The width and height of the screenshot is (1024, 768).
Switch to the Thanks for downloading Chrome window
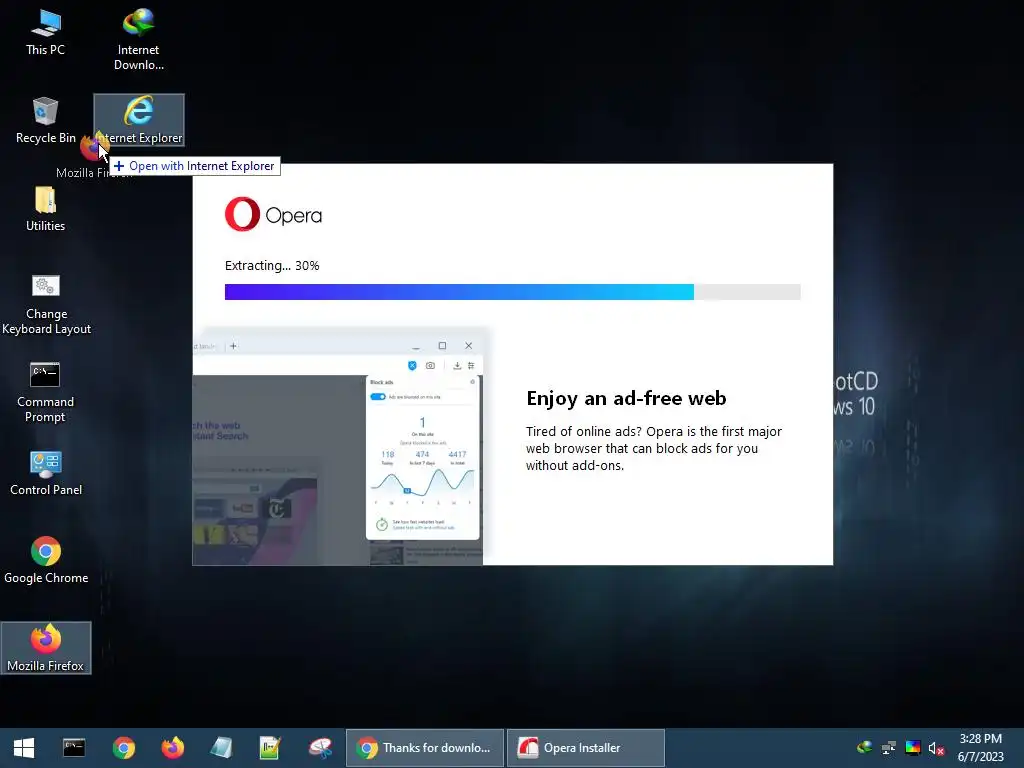pos(424,748)
